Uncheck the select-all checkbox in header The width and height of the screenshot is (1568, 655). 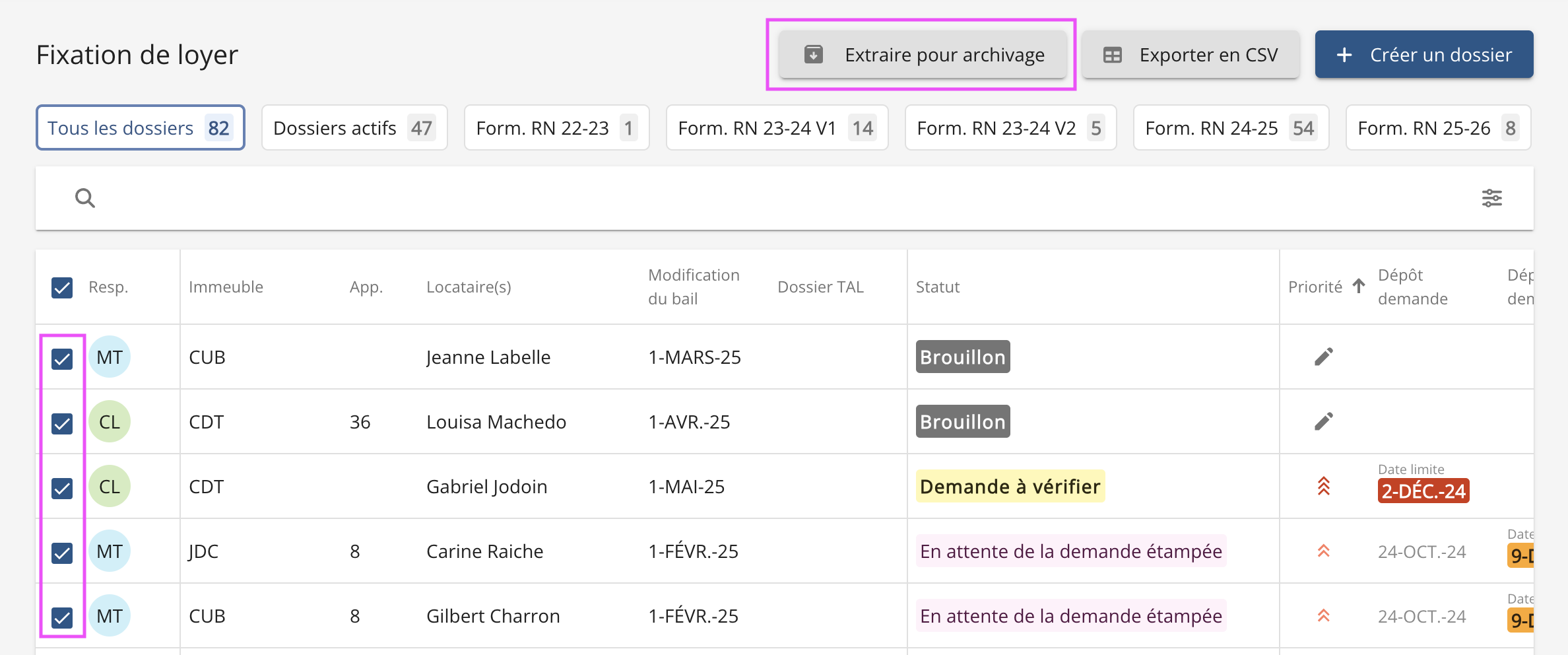coord(62,288)
